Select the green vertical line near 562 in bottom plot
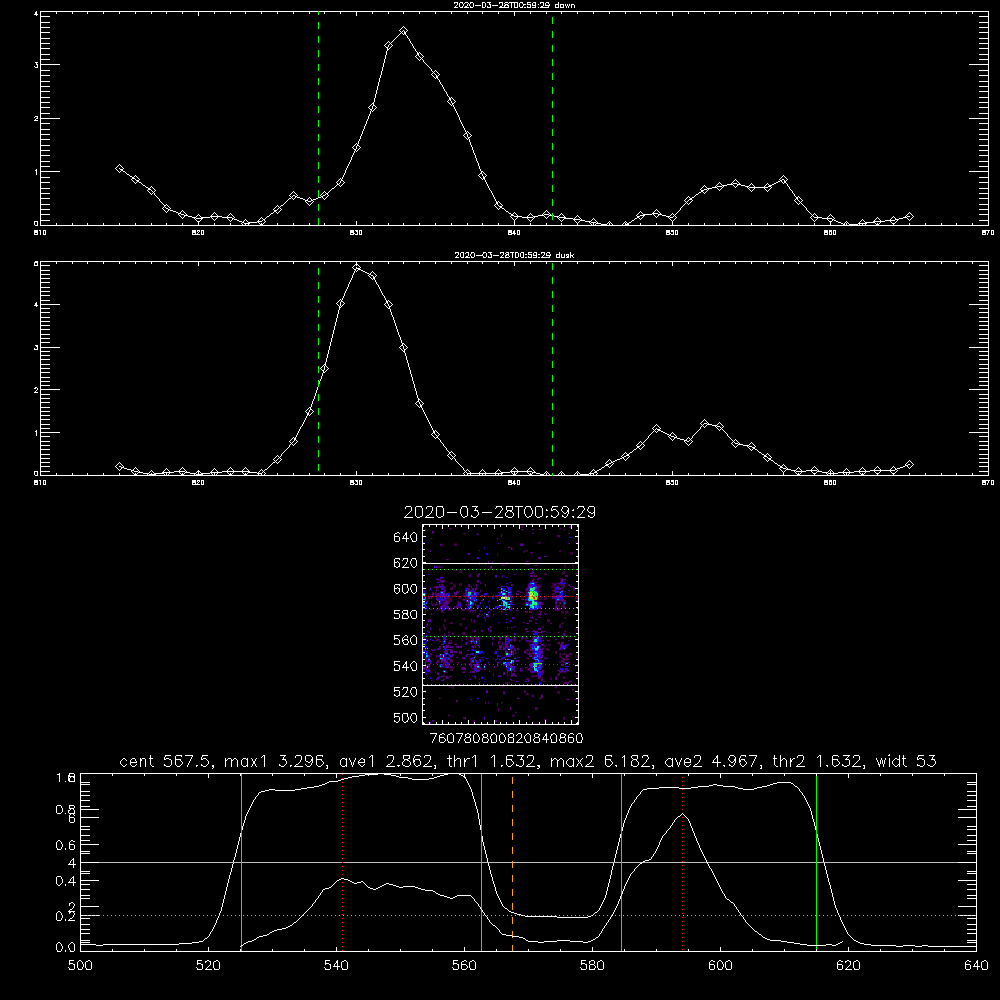Image resolution: width=1000 pixels, height=1000 pixels. [x=482, y=861]
